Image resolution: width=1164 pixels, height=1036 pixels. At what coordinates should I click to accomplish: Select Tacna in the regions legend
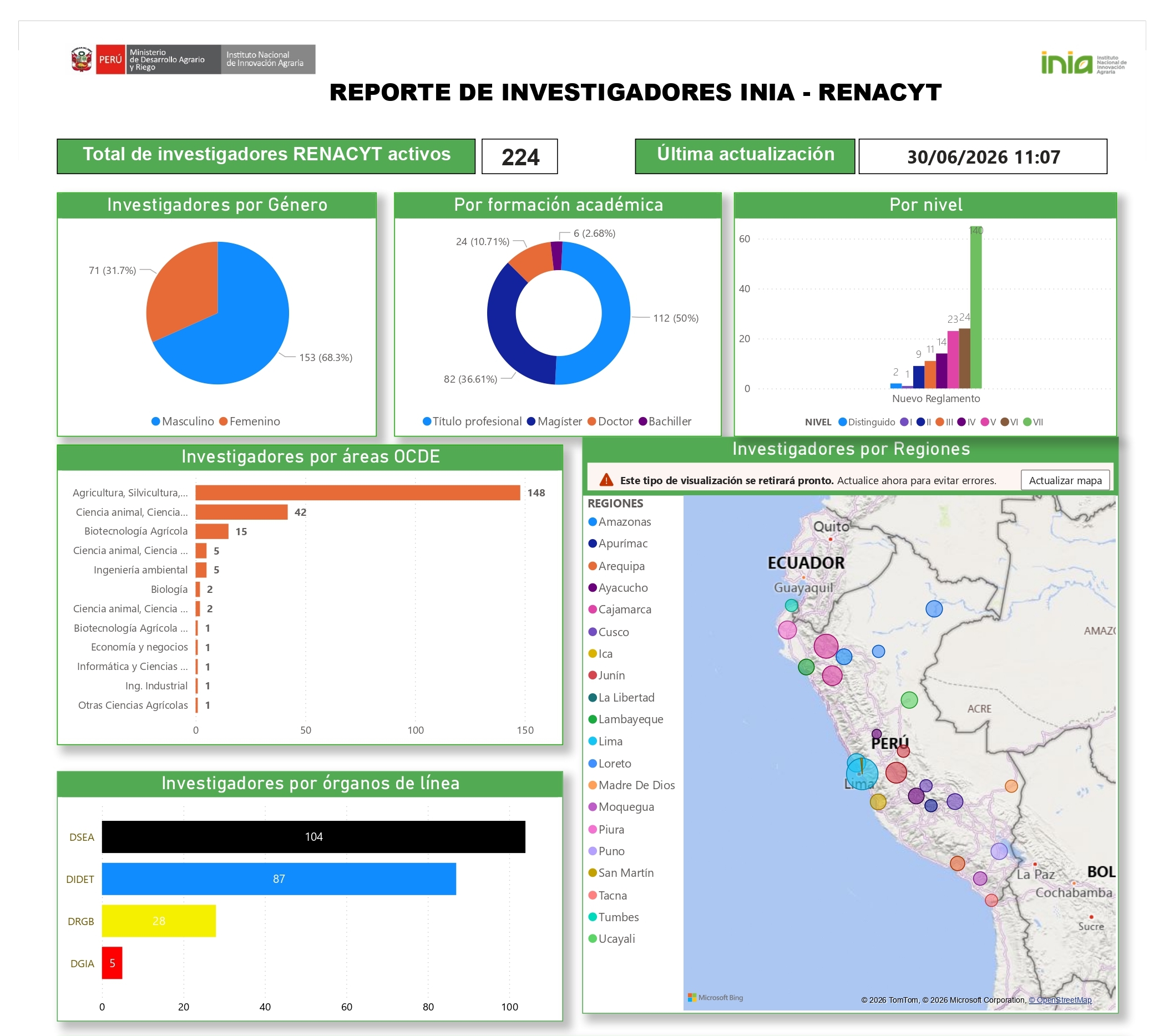(607, 895)
